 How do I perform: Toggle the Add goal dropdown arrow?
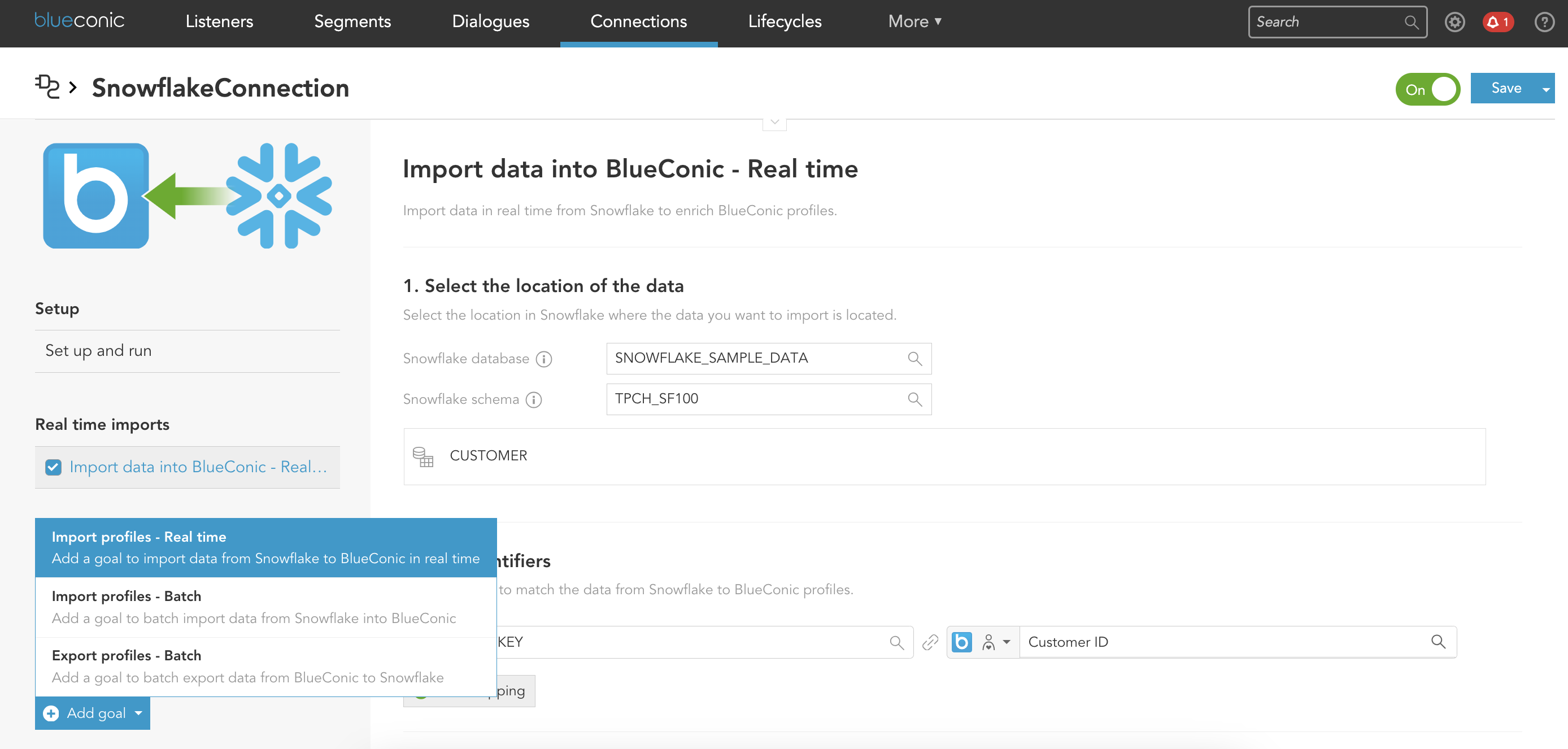coord(139,713)
